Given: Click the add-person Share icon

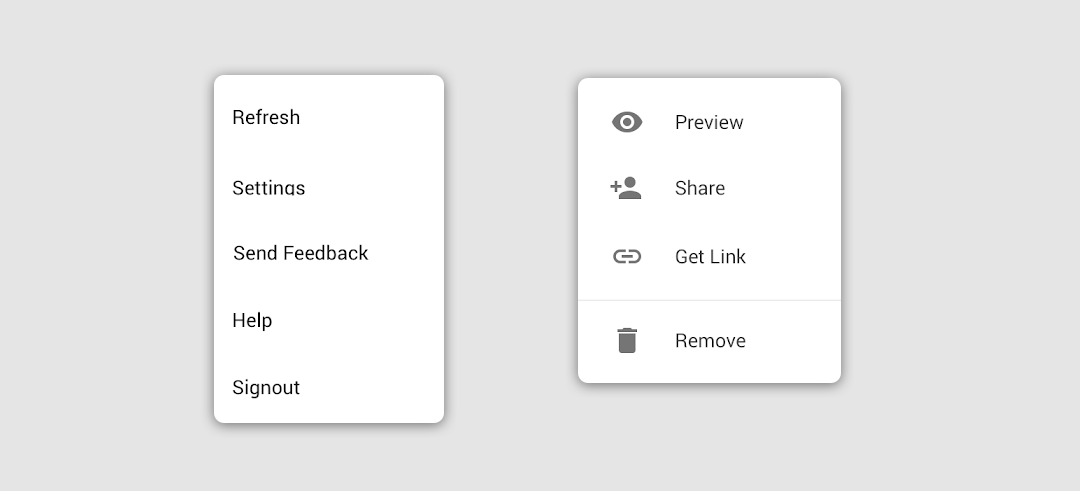Looking at the screenshot, I should pyautogui.click(x=625, y=188).
